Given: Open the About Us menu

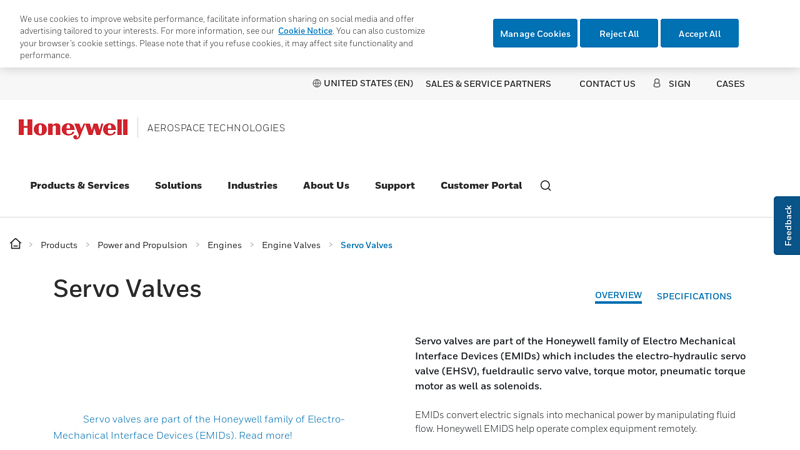Looking at the screenshot, I should click(x=326, y=185).
